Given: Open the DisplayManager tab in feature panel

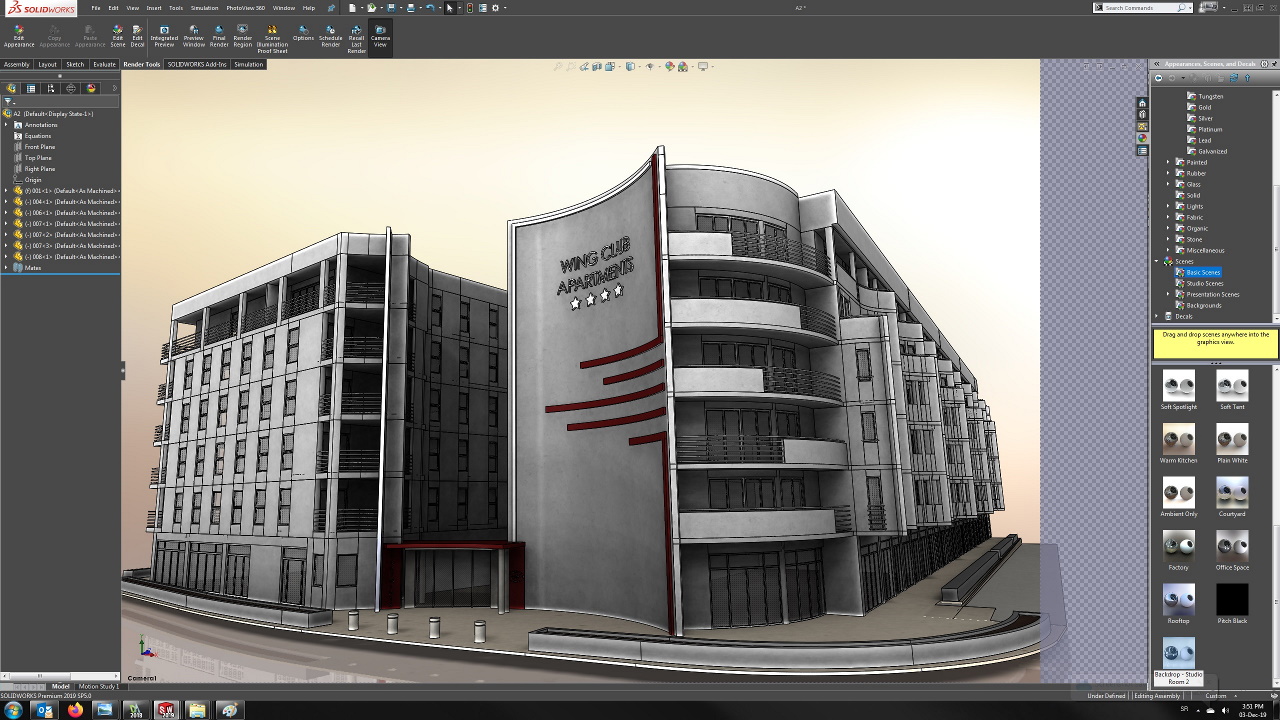Looking at the screenshot, I should pyautogui.click(x=91, y=88).
